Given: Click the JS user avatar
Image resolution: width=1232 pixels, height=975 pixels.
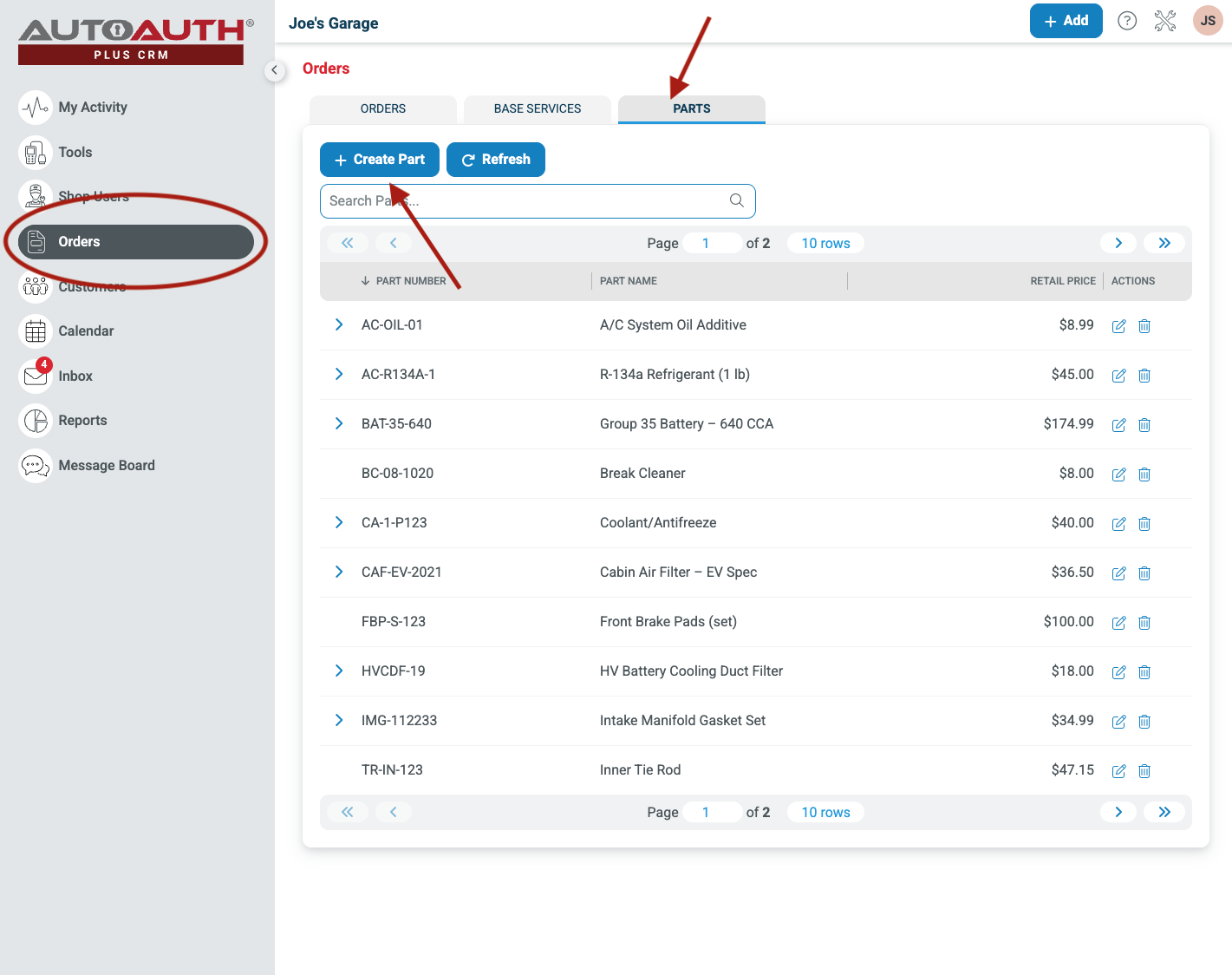Looking at the screenshot, I should [x=1207, y=21].
